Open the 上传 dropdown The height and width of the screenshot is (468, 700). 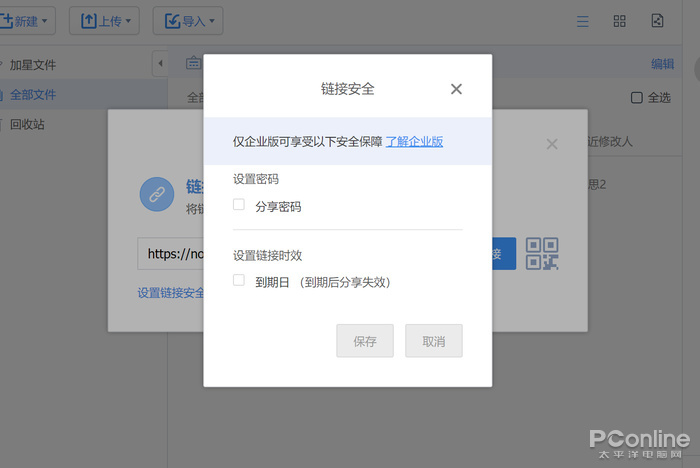click(x=103, y=20)
